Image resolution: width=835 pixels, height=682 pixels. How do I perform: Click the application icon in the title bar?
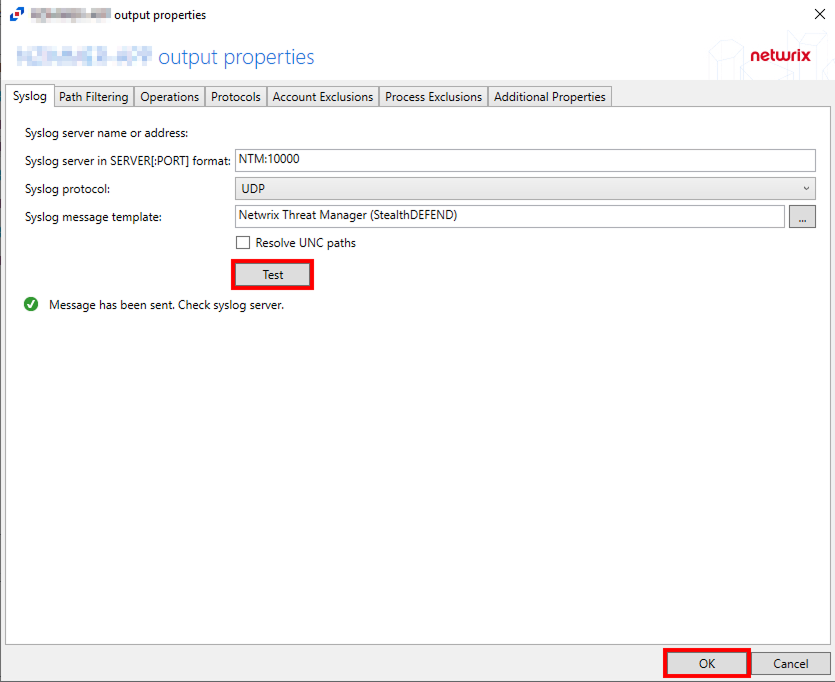click(15, 15)
